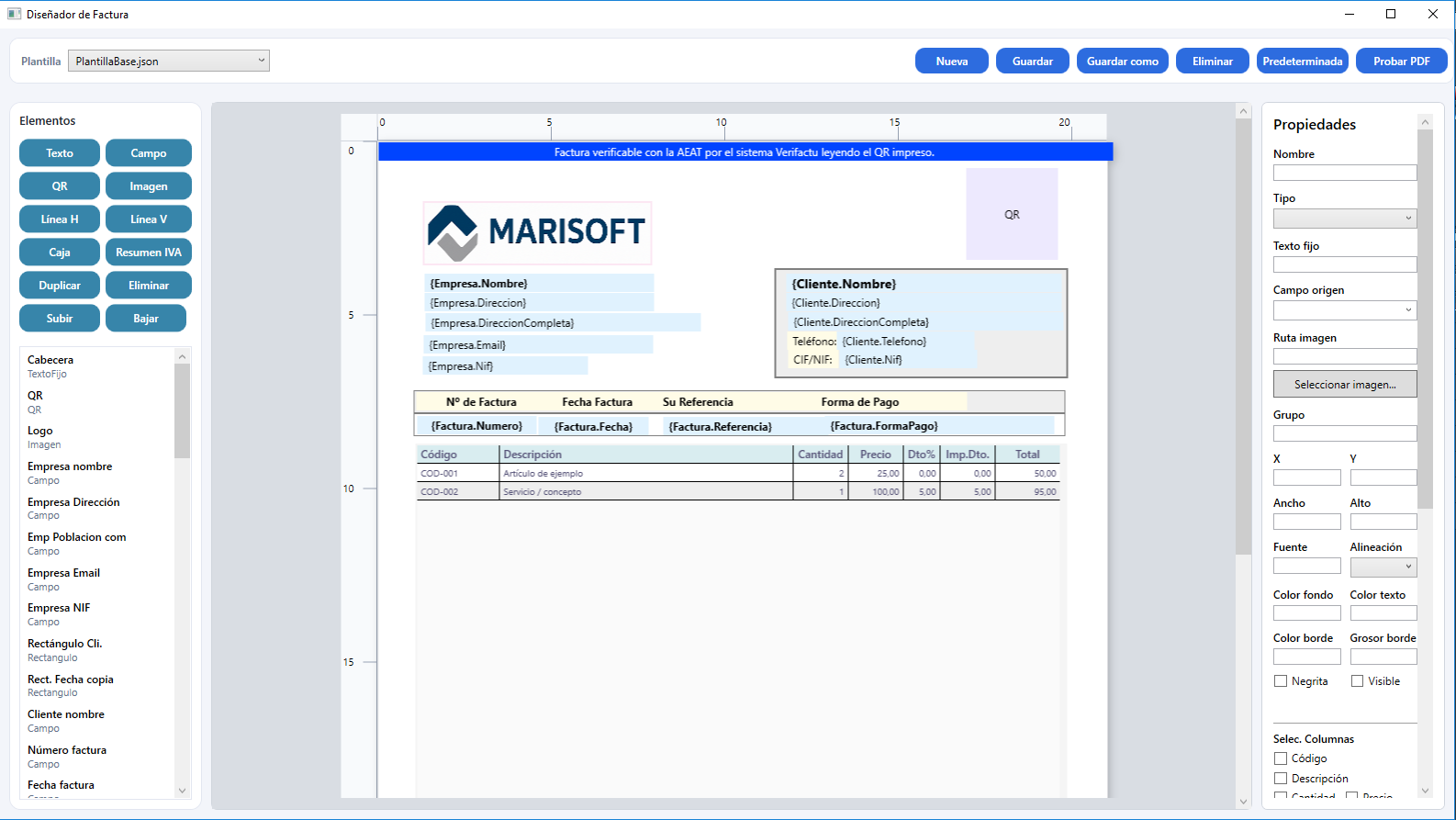Add an Imagen element

(x=149, y=186)
